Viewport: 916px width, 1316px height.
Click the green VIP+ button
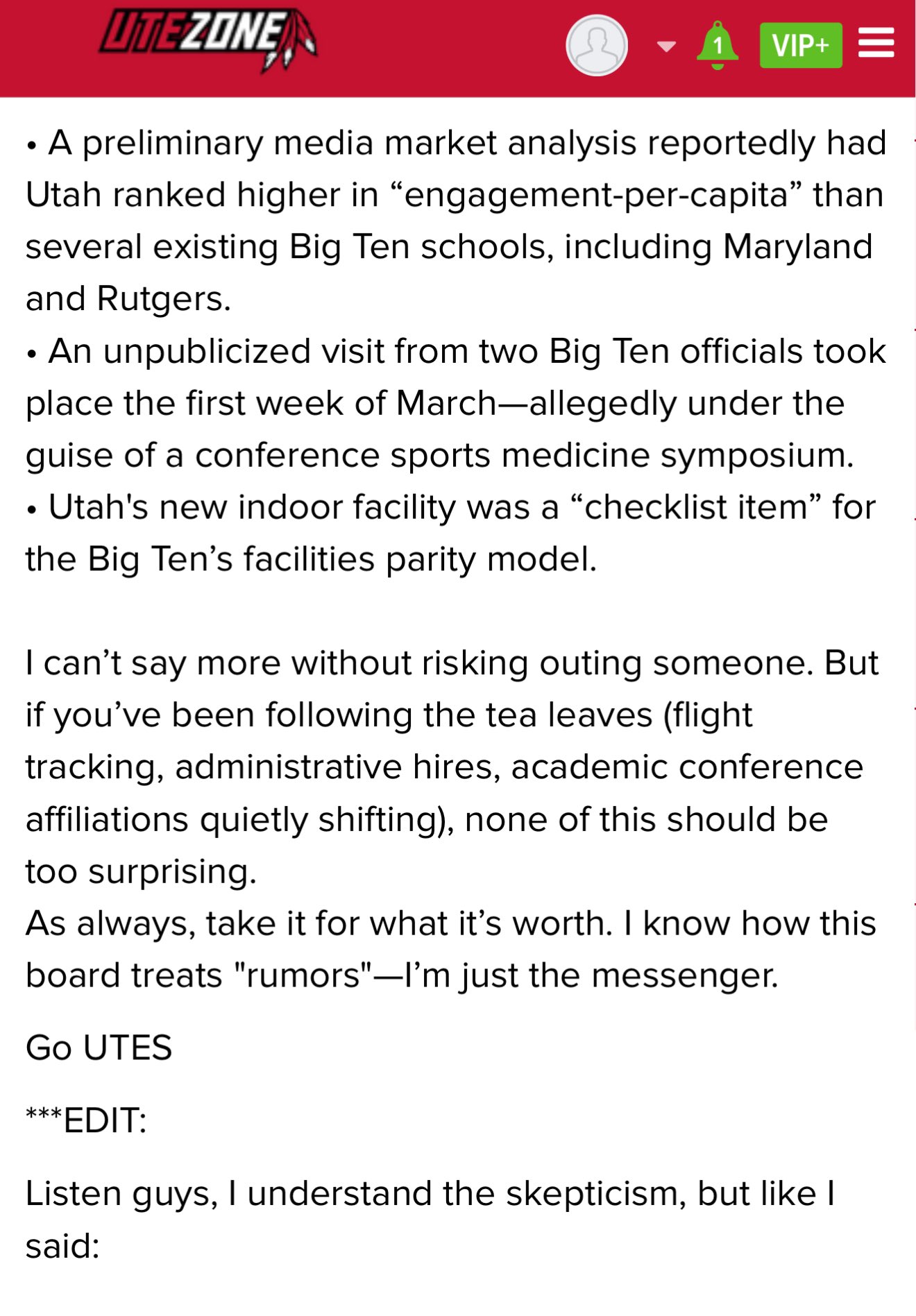tap(801, 45)
